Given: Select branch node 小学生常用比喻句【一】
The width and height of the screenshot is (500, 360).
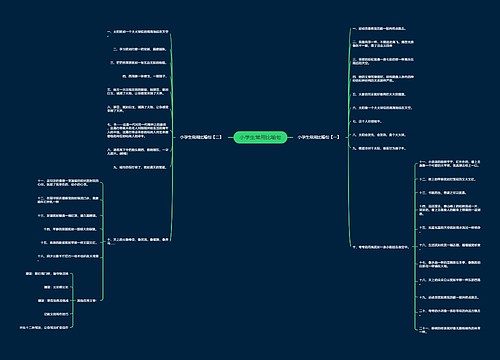Looking at the screenshot, I should [x=318, y=137].
